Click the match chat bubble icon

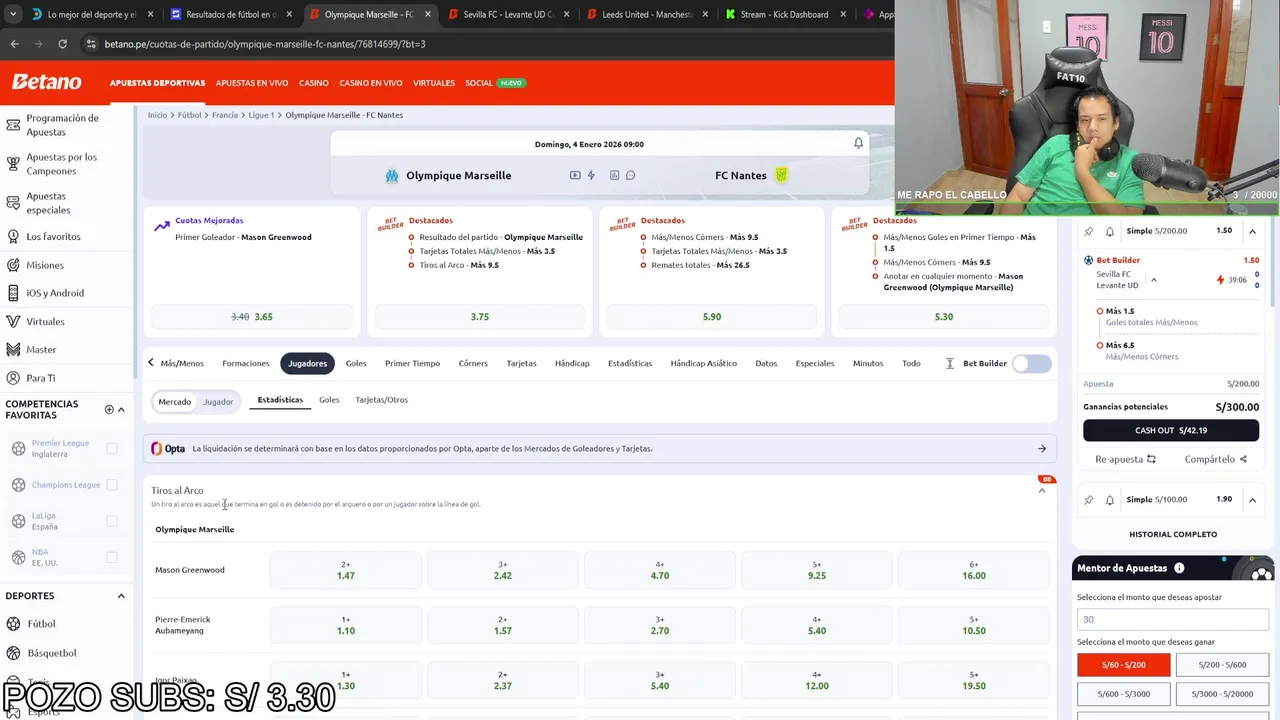630,175
